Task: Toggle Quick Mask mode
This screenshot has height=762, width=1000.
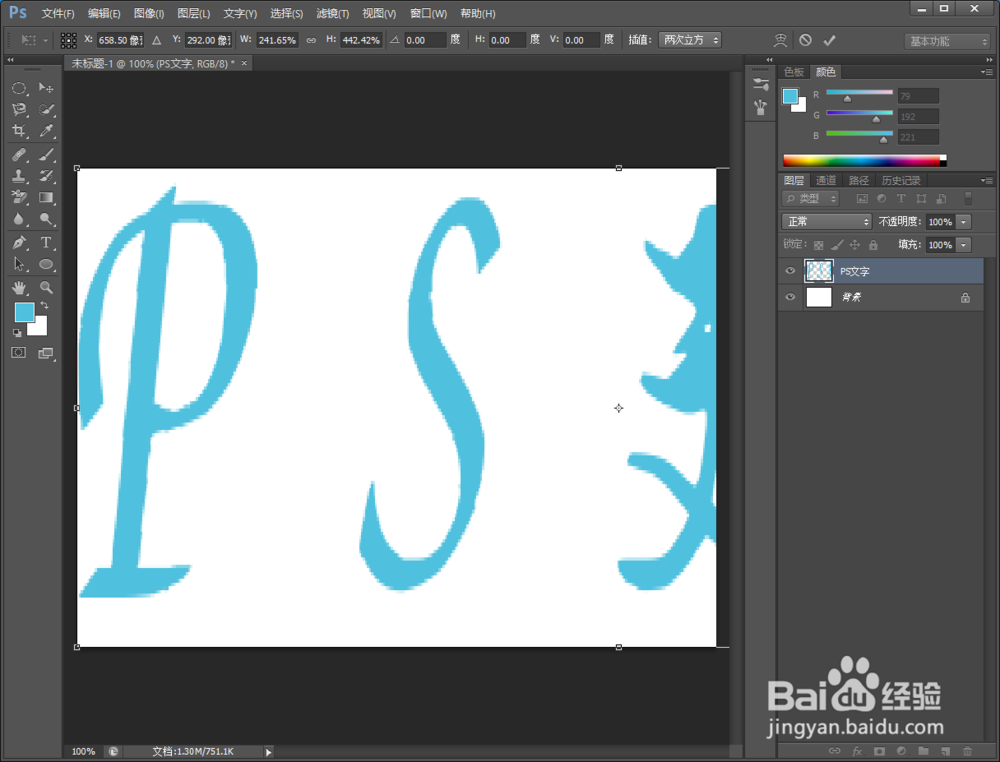Action: [18, 353]
